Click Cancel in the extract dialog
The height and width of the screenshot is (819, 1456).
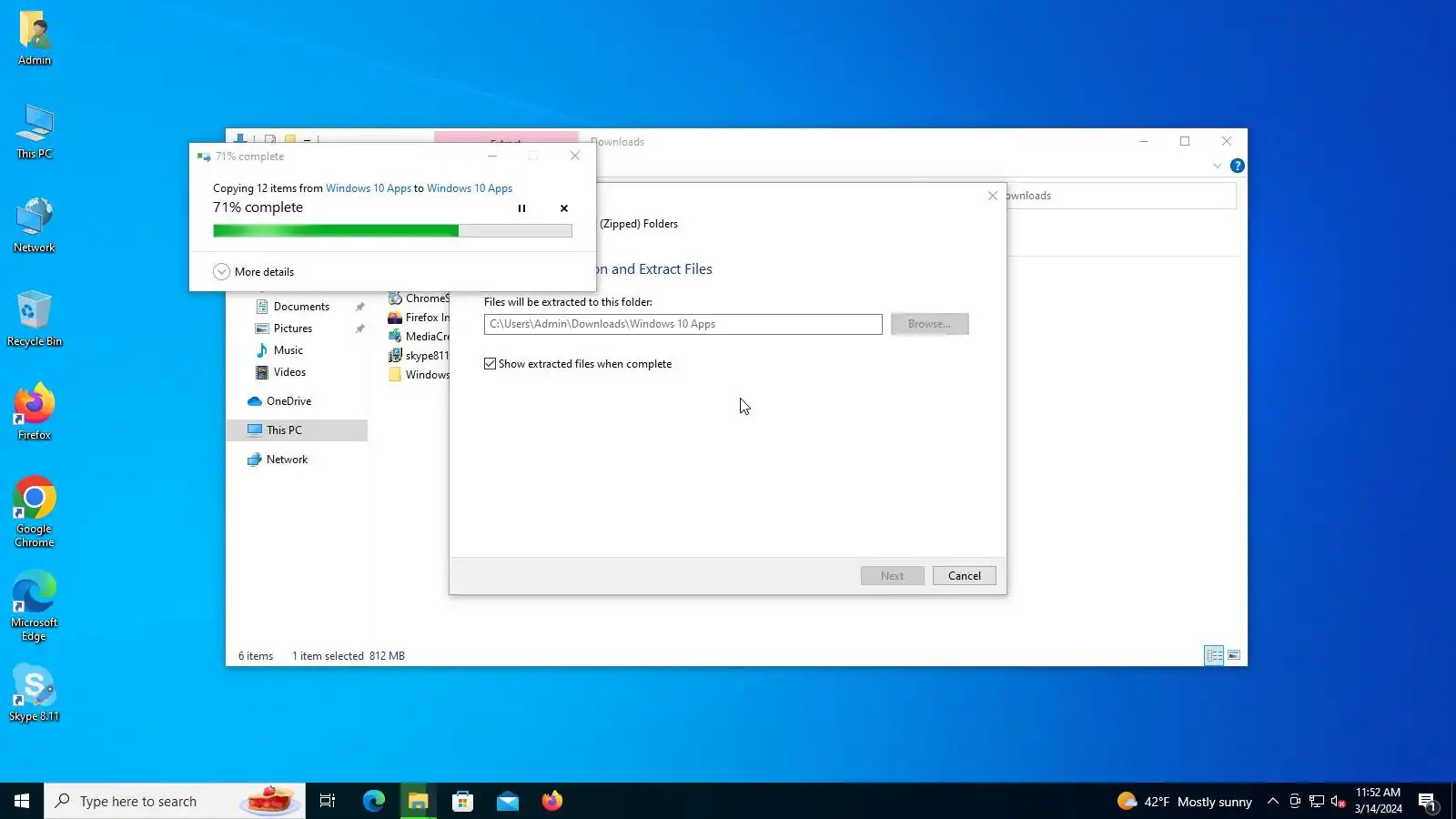[x=965, y=576]
